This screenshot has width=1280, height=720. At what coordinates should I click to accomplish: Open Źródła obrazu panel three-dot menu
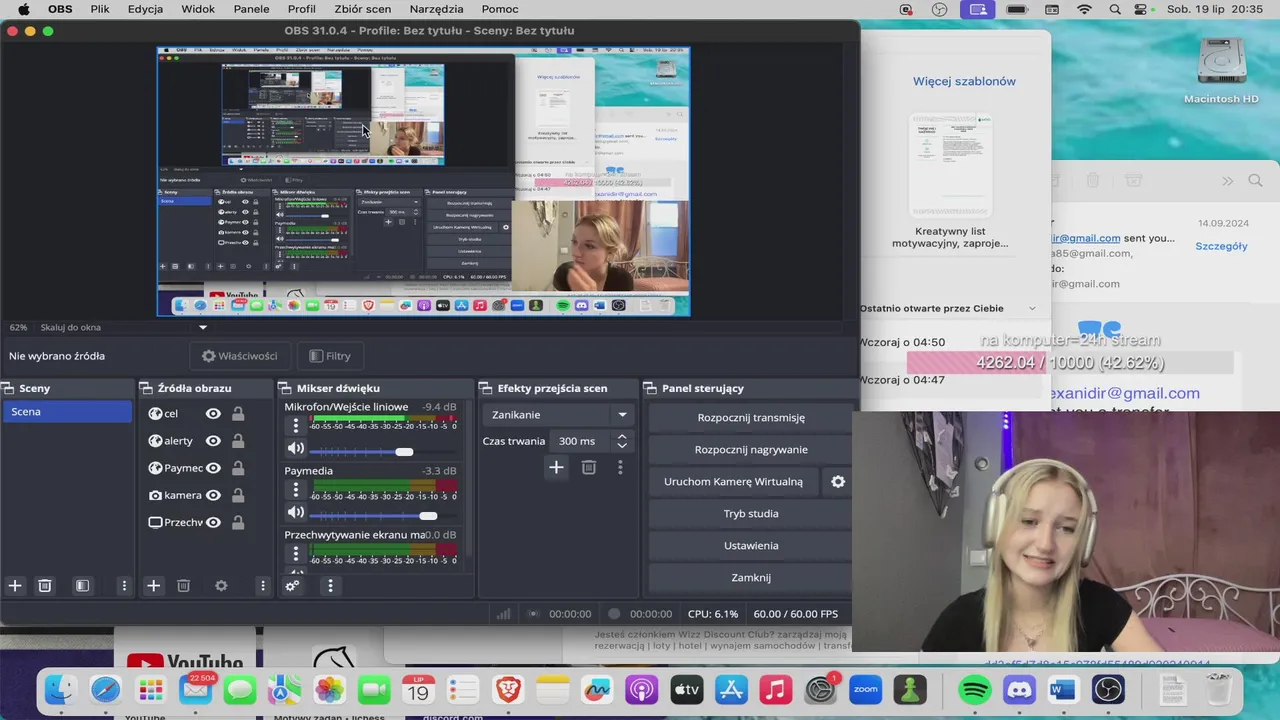pos(263,586)
